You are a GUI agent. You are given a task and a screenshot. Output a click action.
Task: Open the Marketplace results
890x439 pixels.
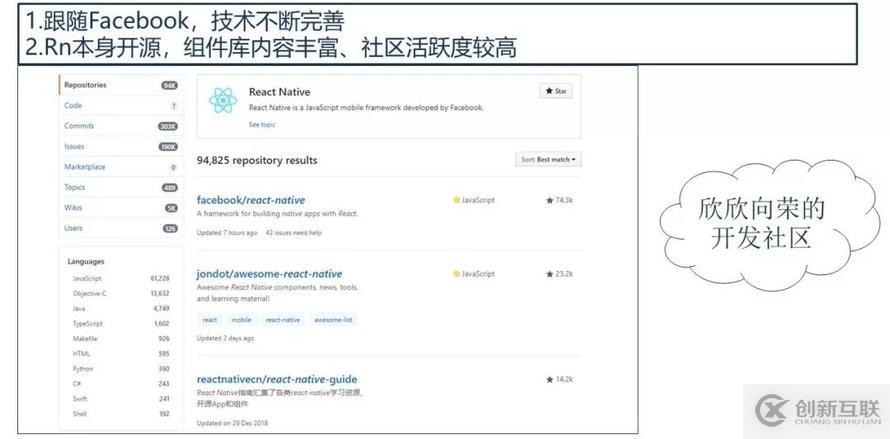(x=121, y=167)
